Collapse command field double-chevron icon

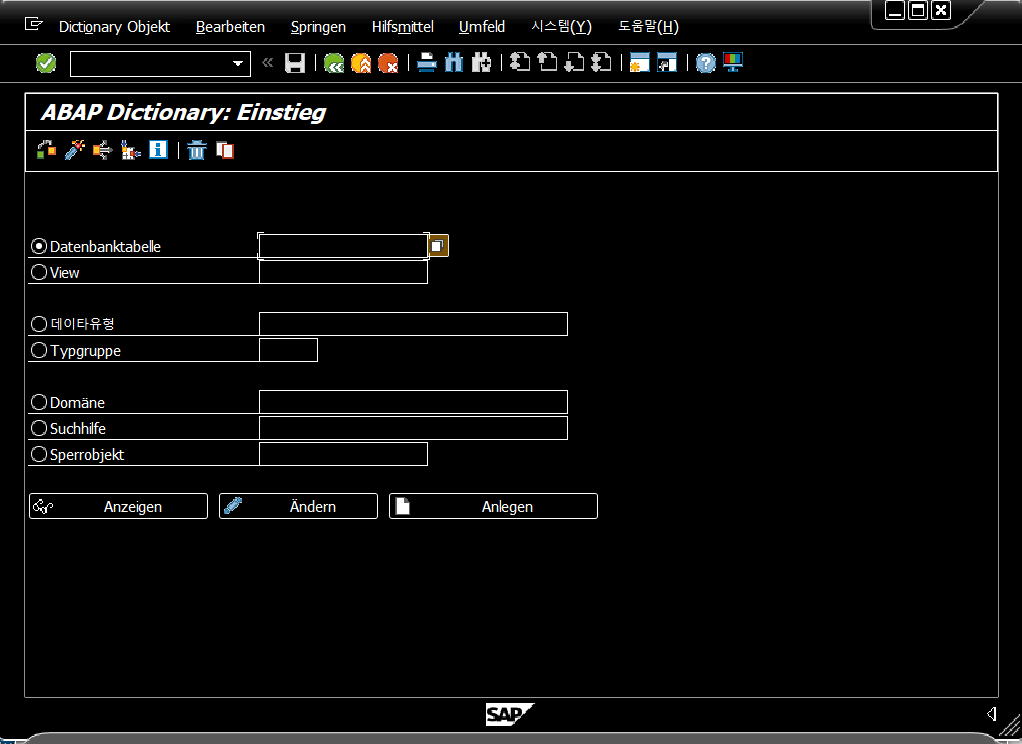point(267,63)
